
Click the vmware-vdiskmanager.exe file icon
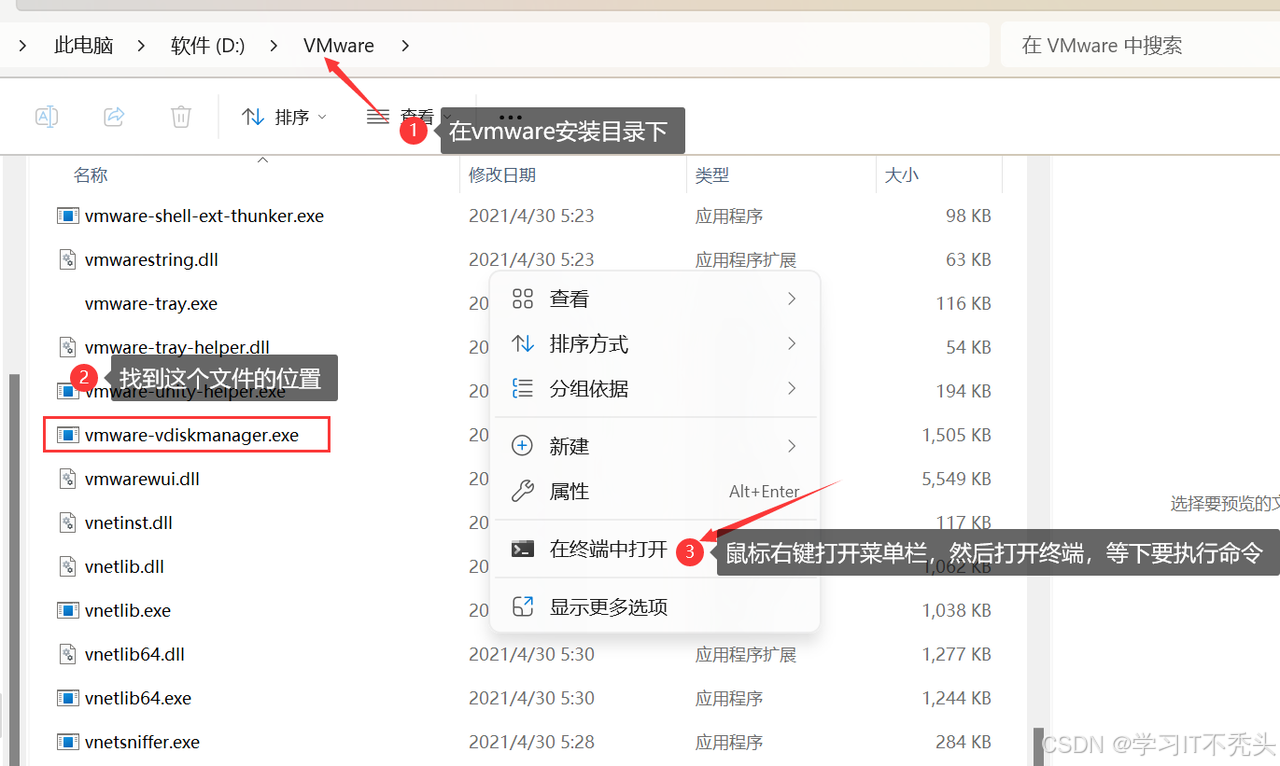pos(68,435)
